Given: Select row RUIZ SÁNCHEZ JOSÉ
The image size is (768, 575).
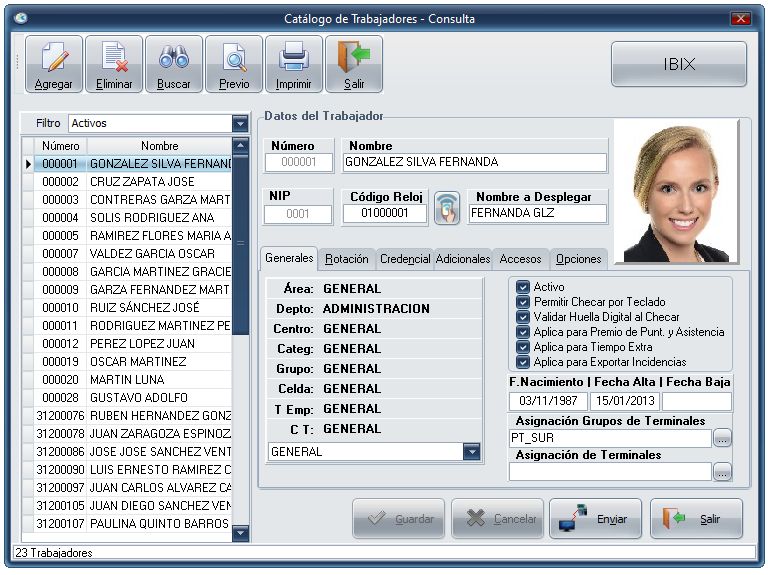Looking at the screenshot, I should pos(132,308).
